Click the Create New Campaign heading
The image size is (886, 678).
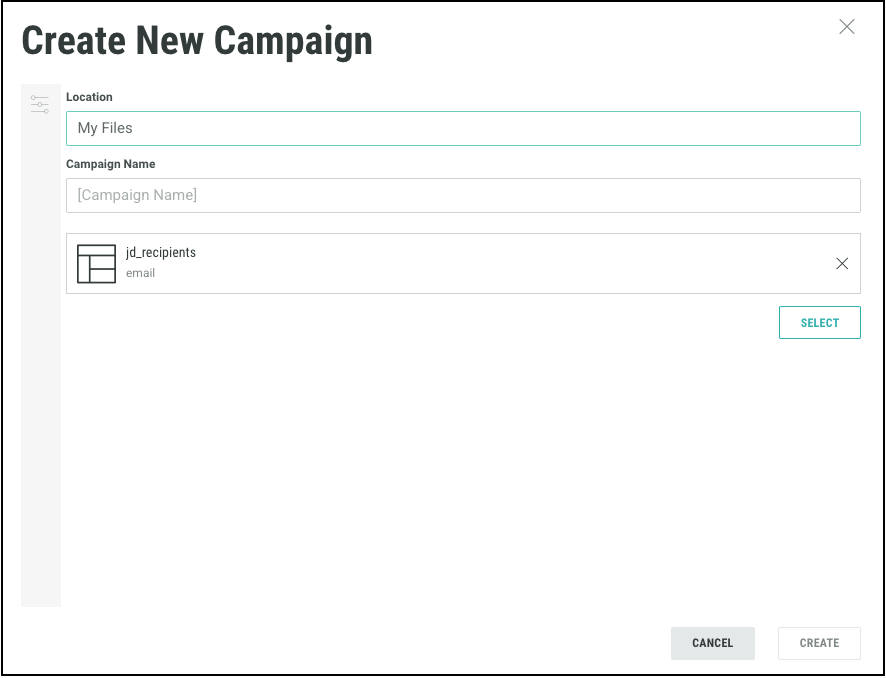197,41
